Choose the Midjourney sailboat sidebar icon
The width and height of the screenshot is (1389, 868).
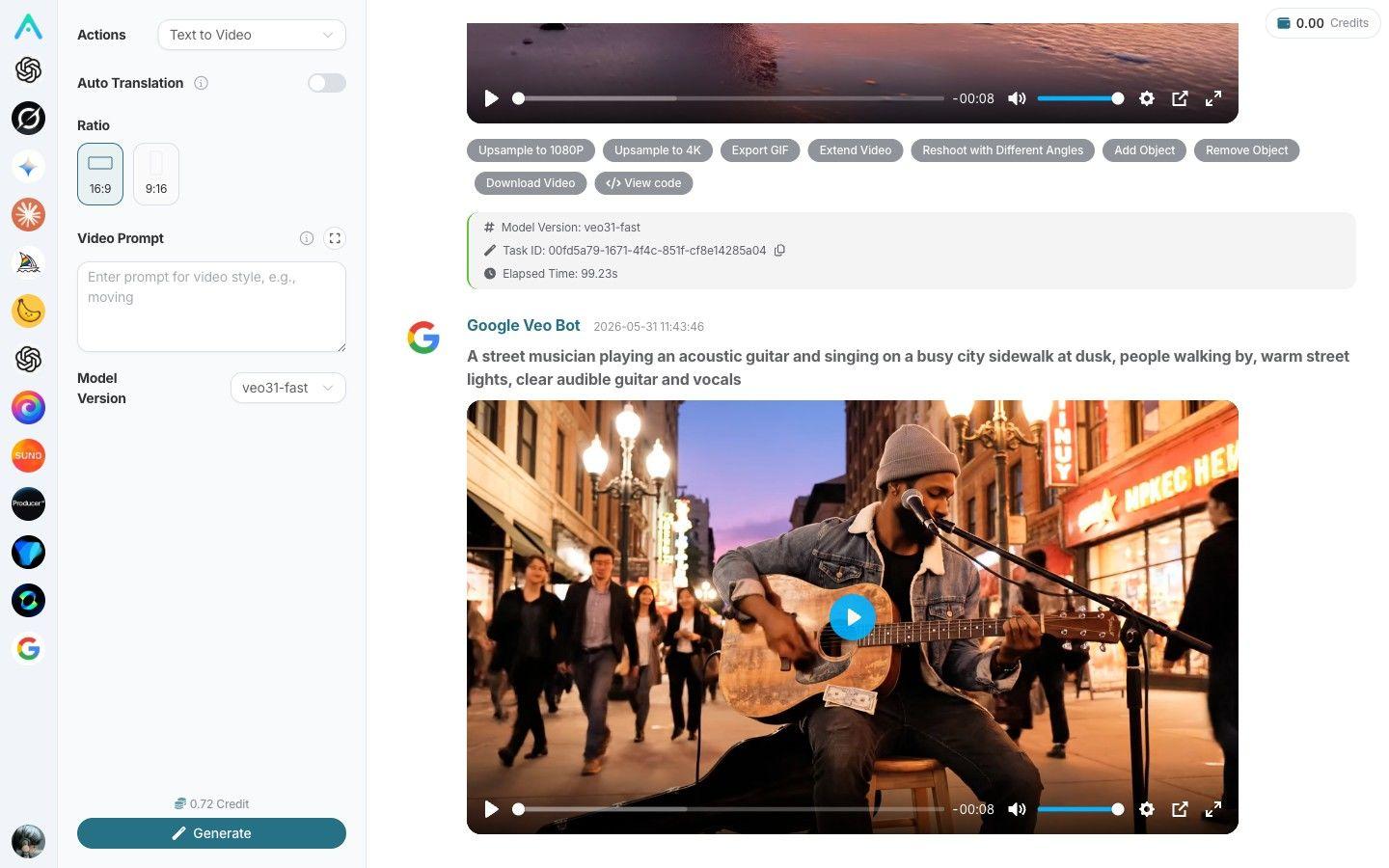pyautogui.click(x=28, y=262)
